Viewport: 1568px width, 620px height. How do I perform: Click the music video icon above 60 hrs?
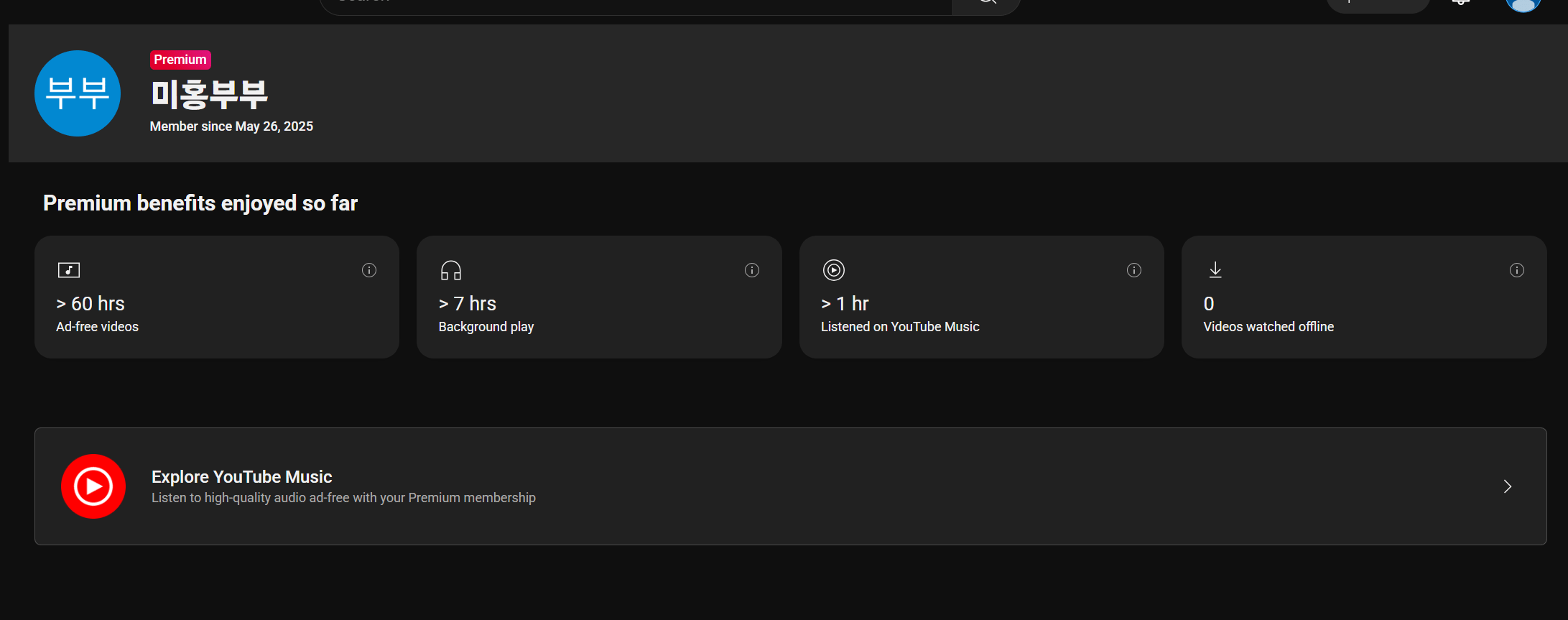click(x=69, y=270)
